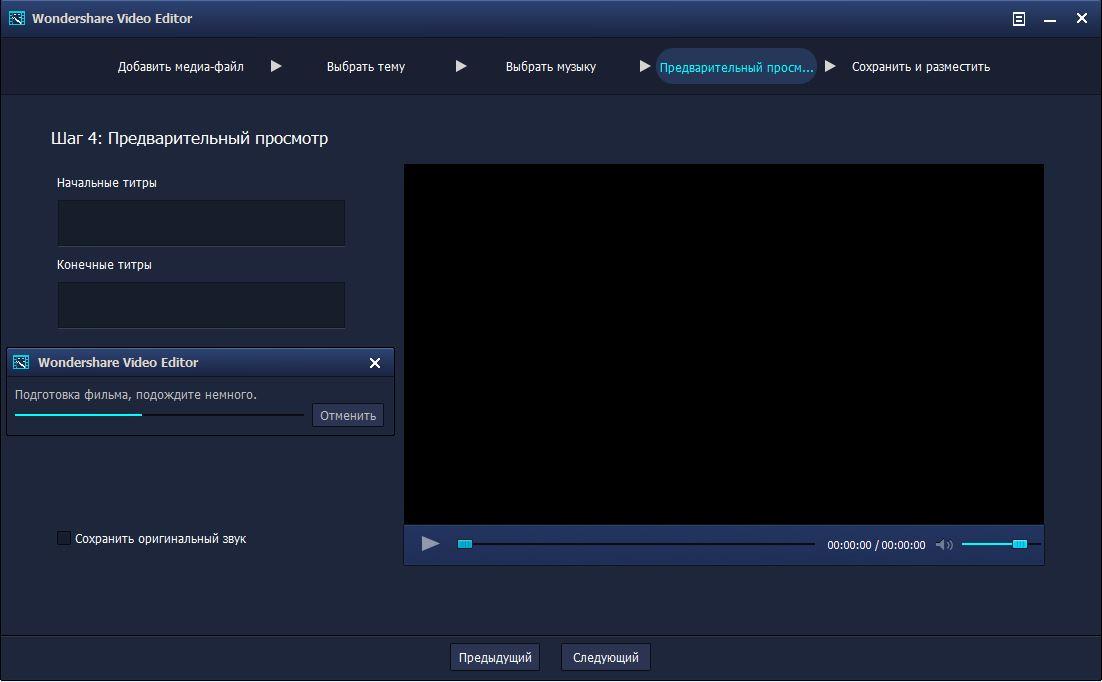The image size is (1102, 682).
Task: Click the "Предыдущий" button
Action: point(495,657)
